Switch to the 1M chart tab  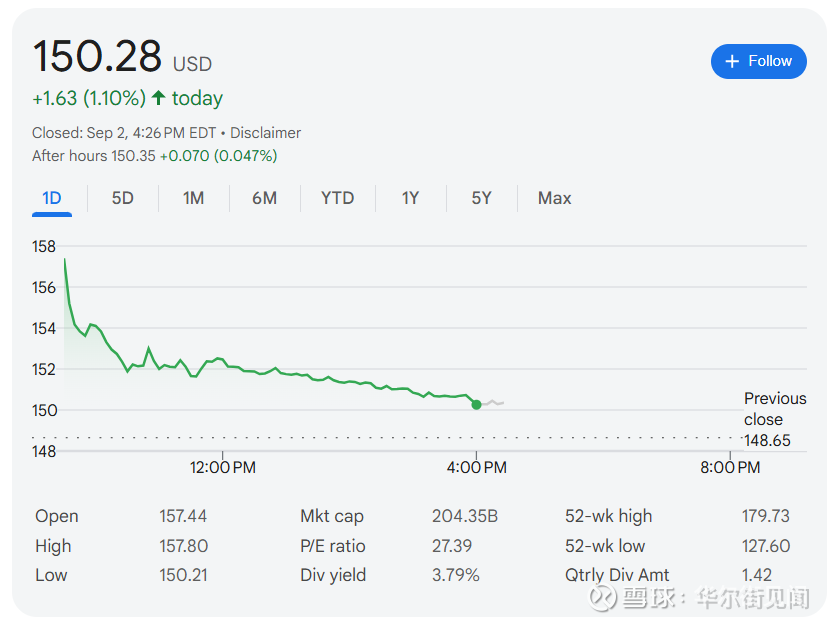click(193, 198)
